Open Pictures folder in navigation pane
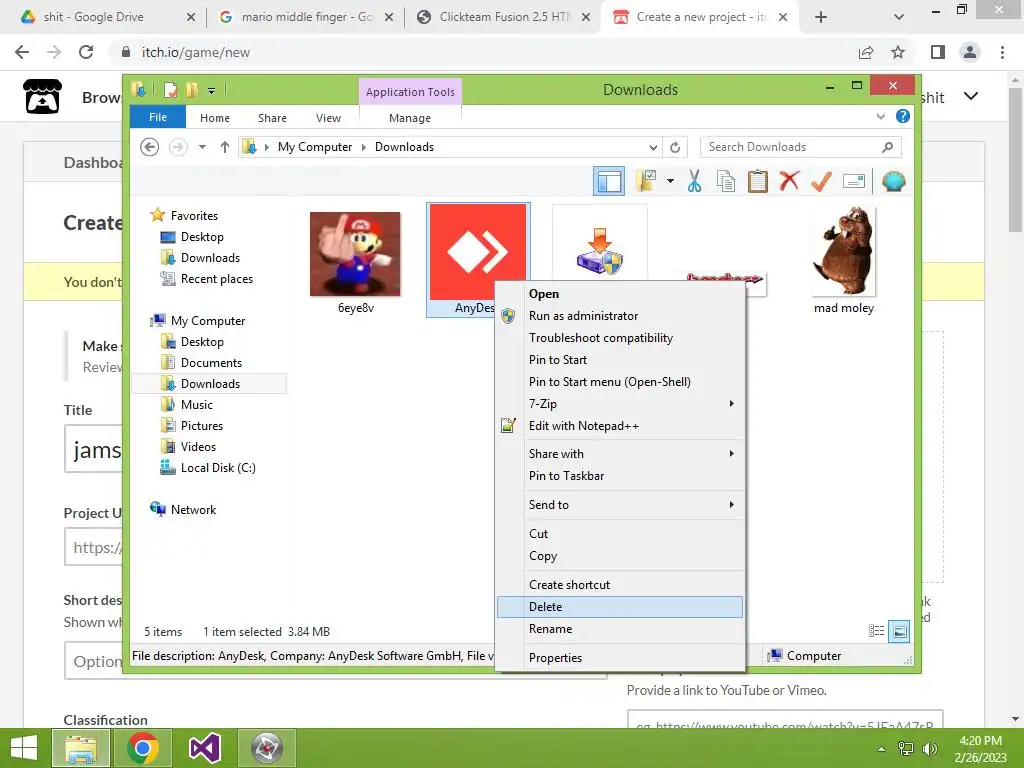 point(201,426)
